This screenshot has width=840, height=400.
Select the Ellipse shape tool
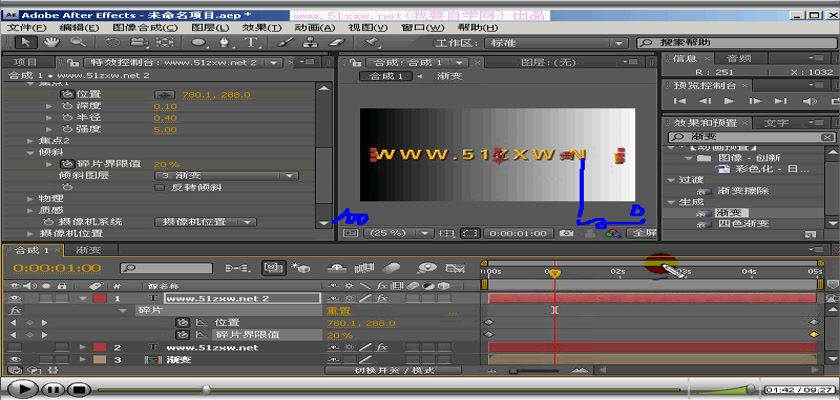(x=198, y=42)
